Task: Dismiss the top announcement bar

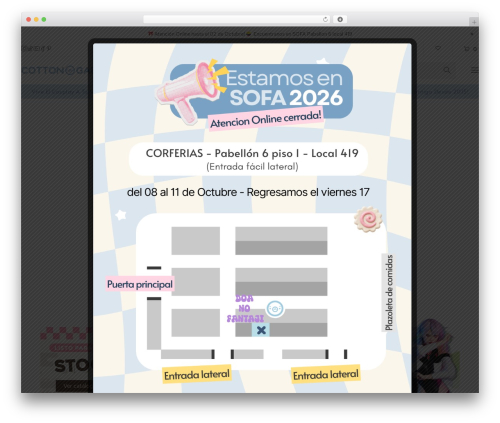Action: tap(472, 34)
